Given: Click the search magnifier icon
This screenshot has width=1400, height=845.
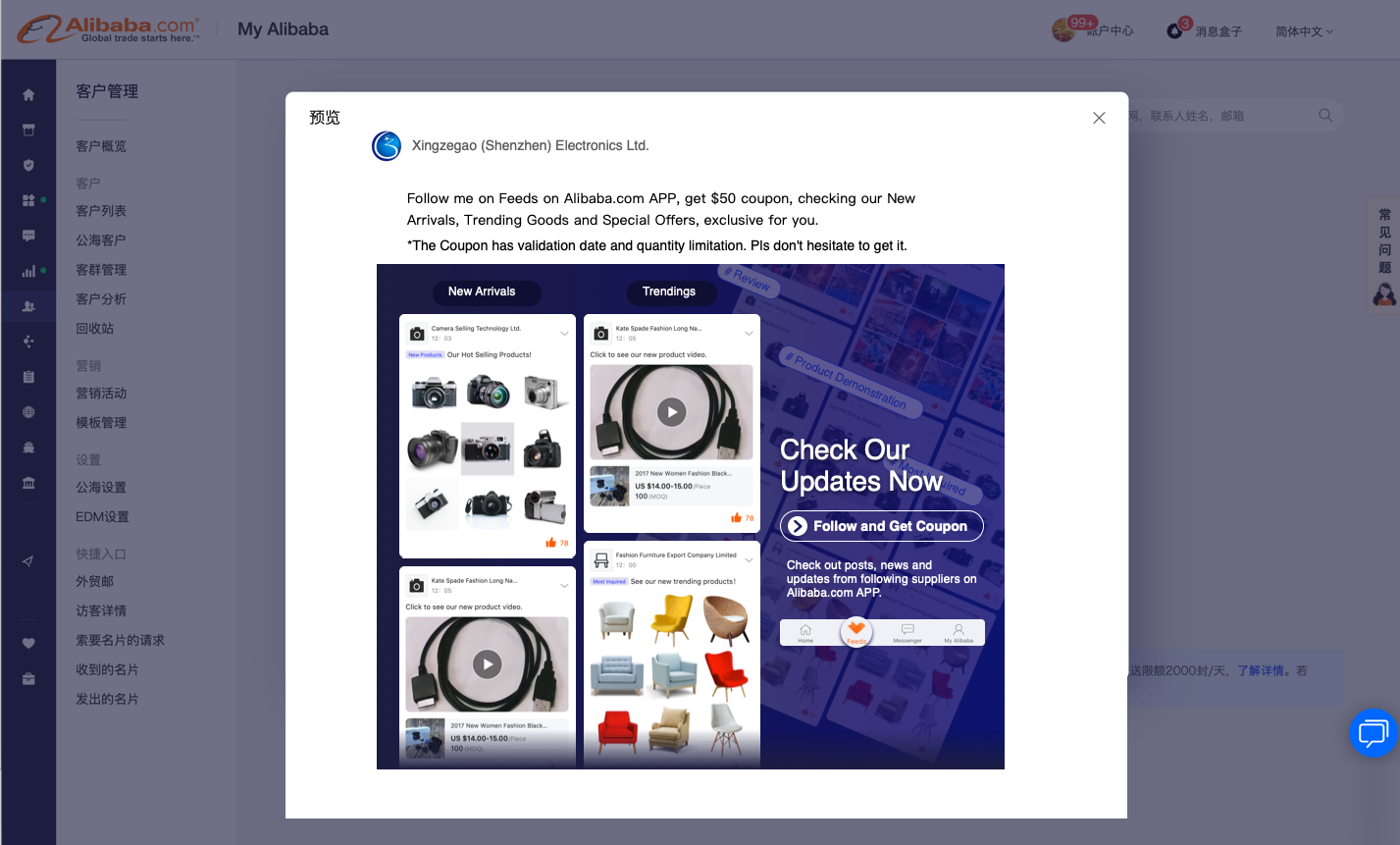Looking at the screenshot, I should pyautogui.click(x=1325, y=116).
